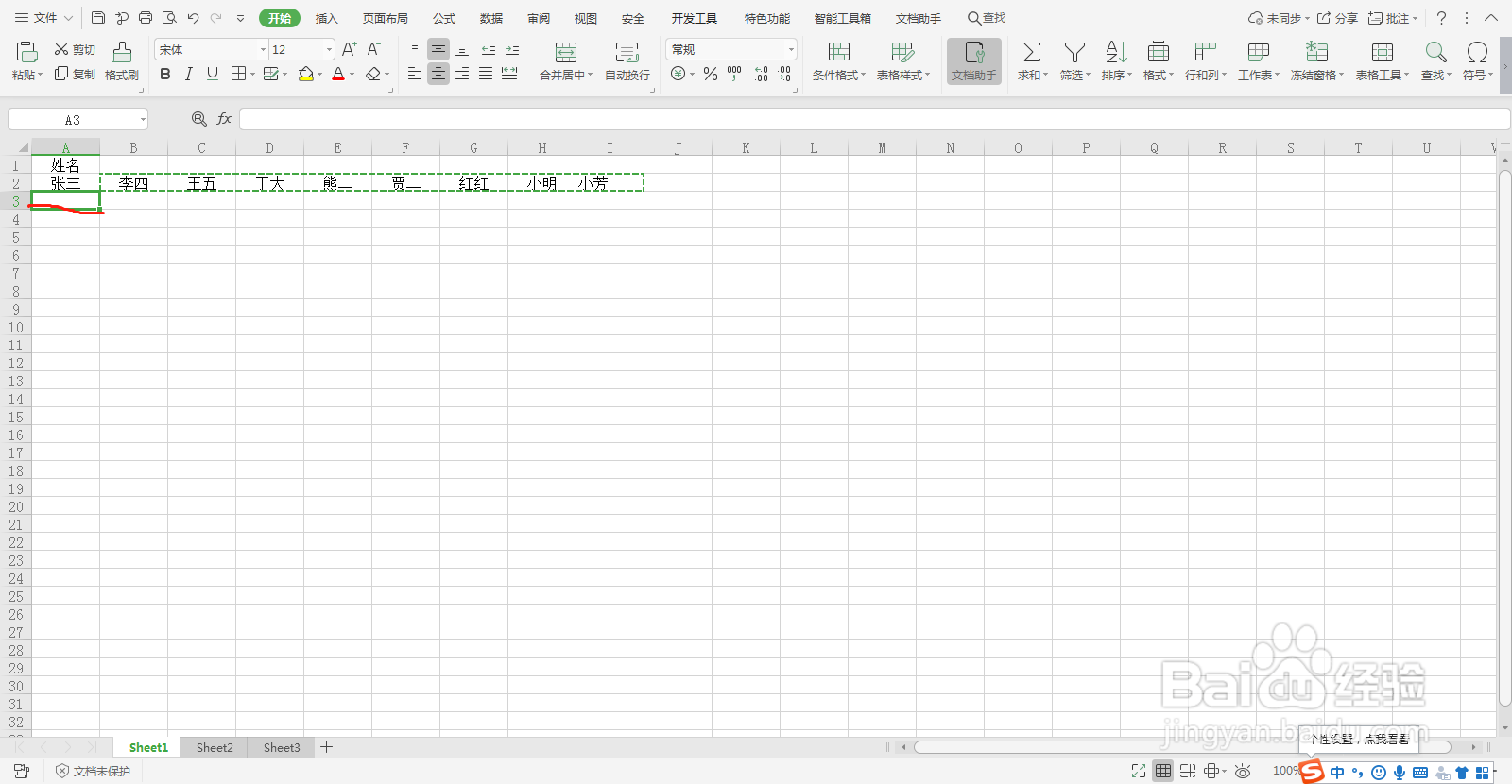Toggle Wrap Text option
Image resolution: width=1512 pixels, height=784 pixels.
[627, 52]
